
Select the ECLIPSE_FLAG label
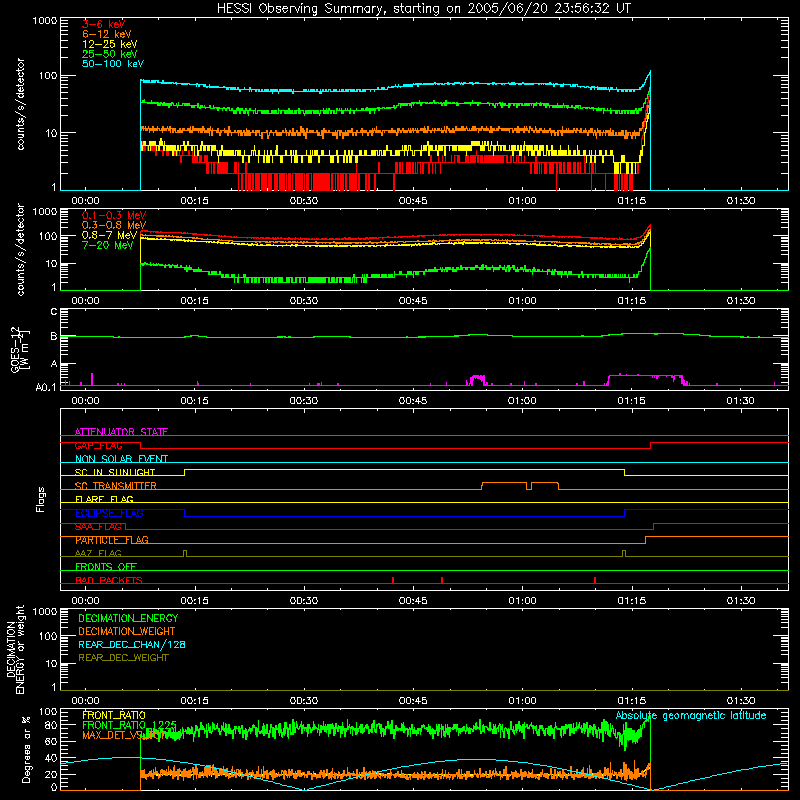[x=109, y=513]
